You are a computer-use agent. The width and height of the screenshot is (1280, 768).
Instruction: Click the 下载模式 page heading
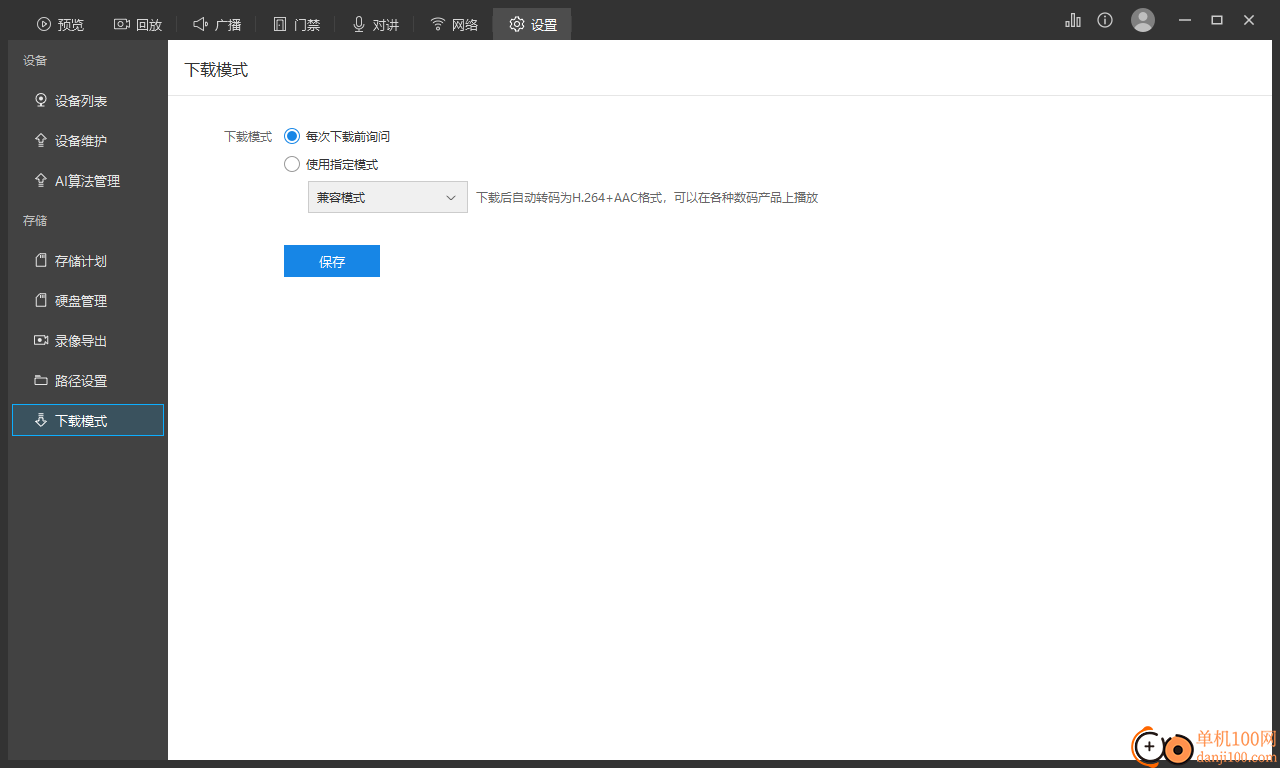[x=216, y=69]
